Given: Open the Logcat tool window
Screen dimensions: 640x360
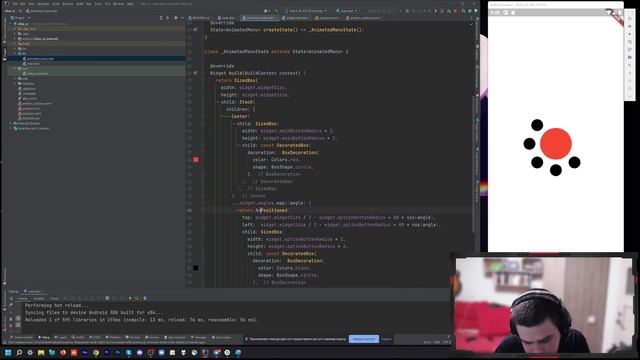Looking at the screenshot, I should 60,338.
